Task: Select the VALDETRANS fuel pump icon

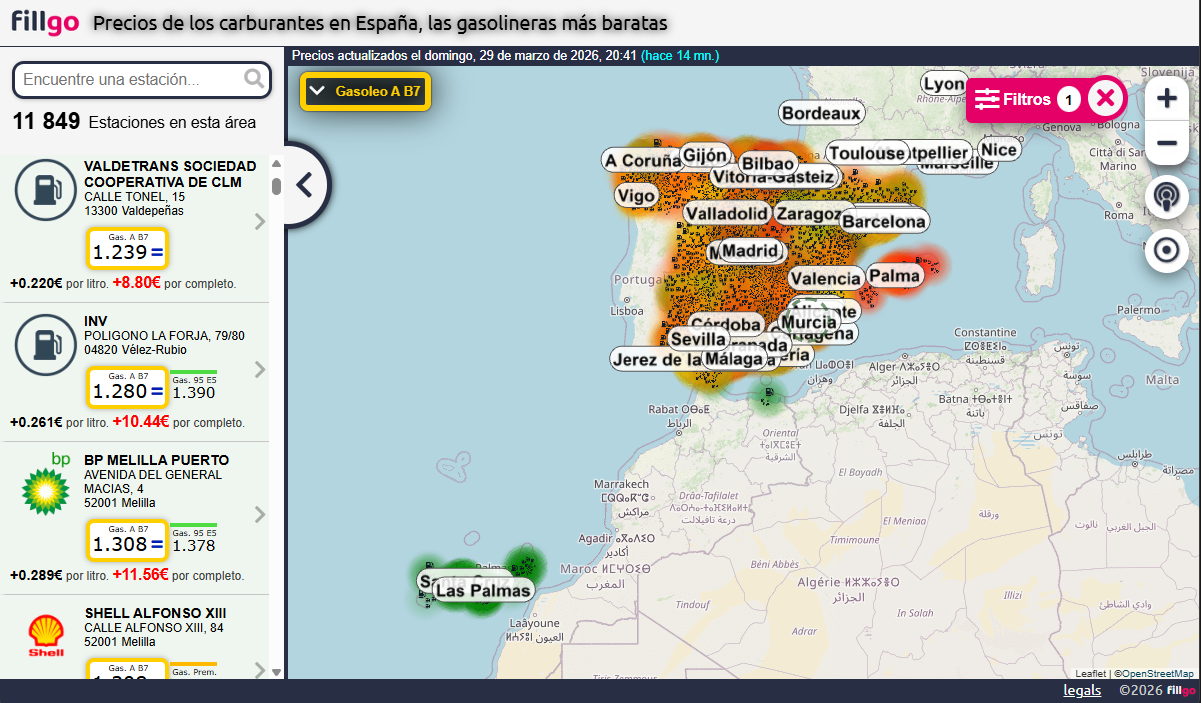Action: pyautogui.click(x=45, y=189)
